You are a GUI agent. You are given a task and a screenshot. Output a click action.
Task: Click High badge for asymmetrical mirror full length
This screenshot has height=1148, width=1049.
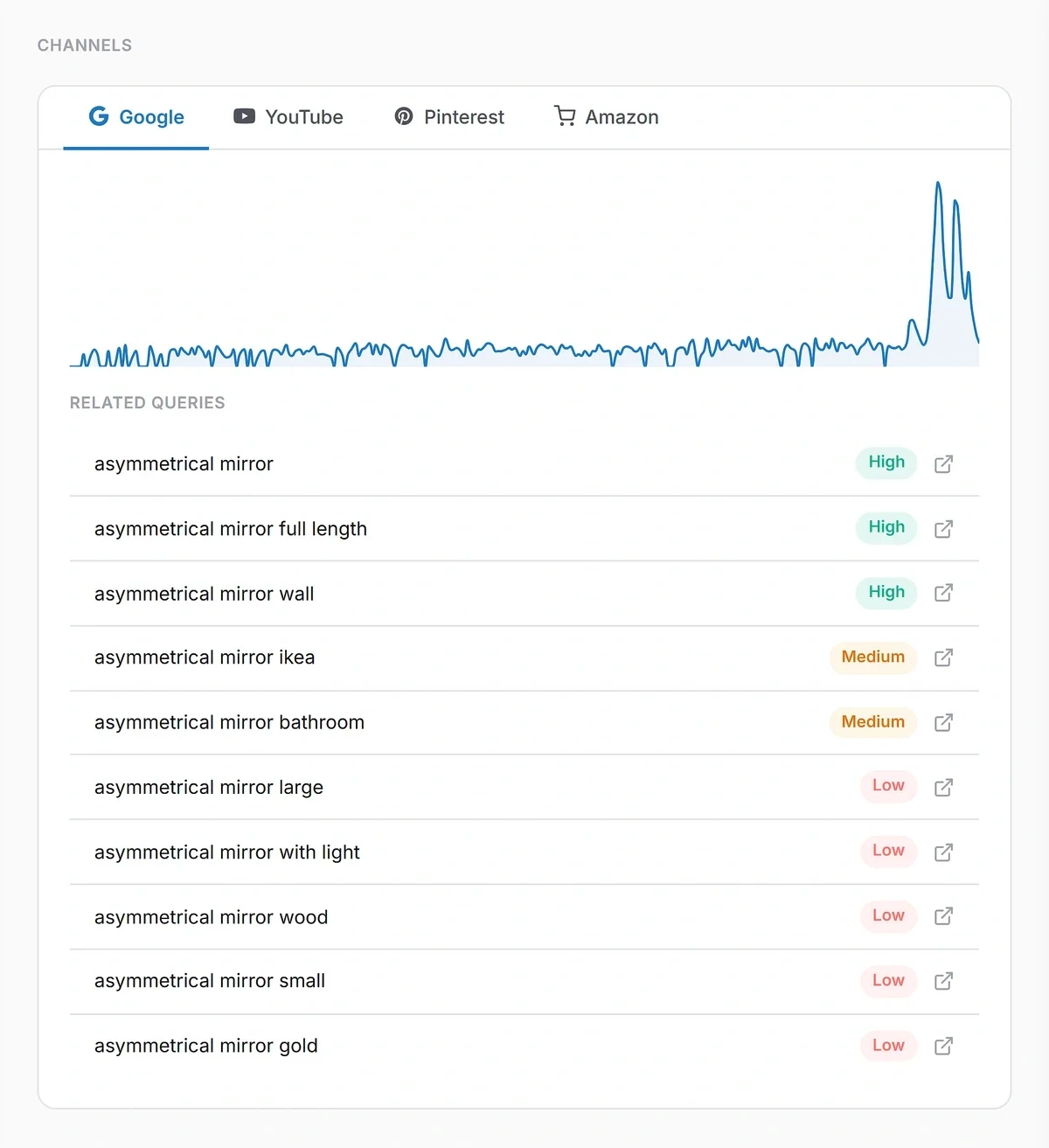pos(886,527)
